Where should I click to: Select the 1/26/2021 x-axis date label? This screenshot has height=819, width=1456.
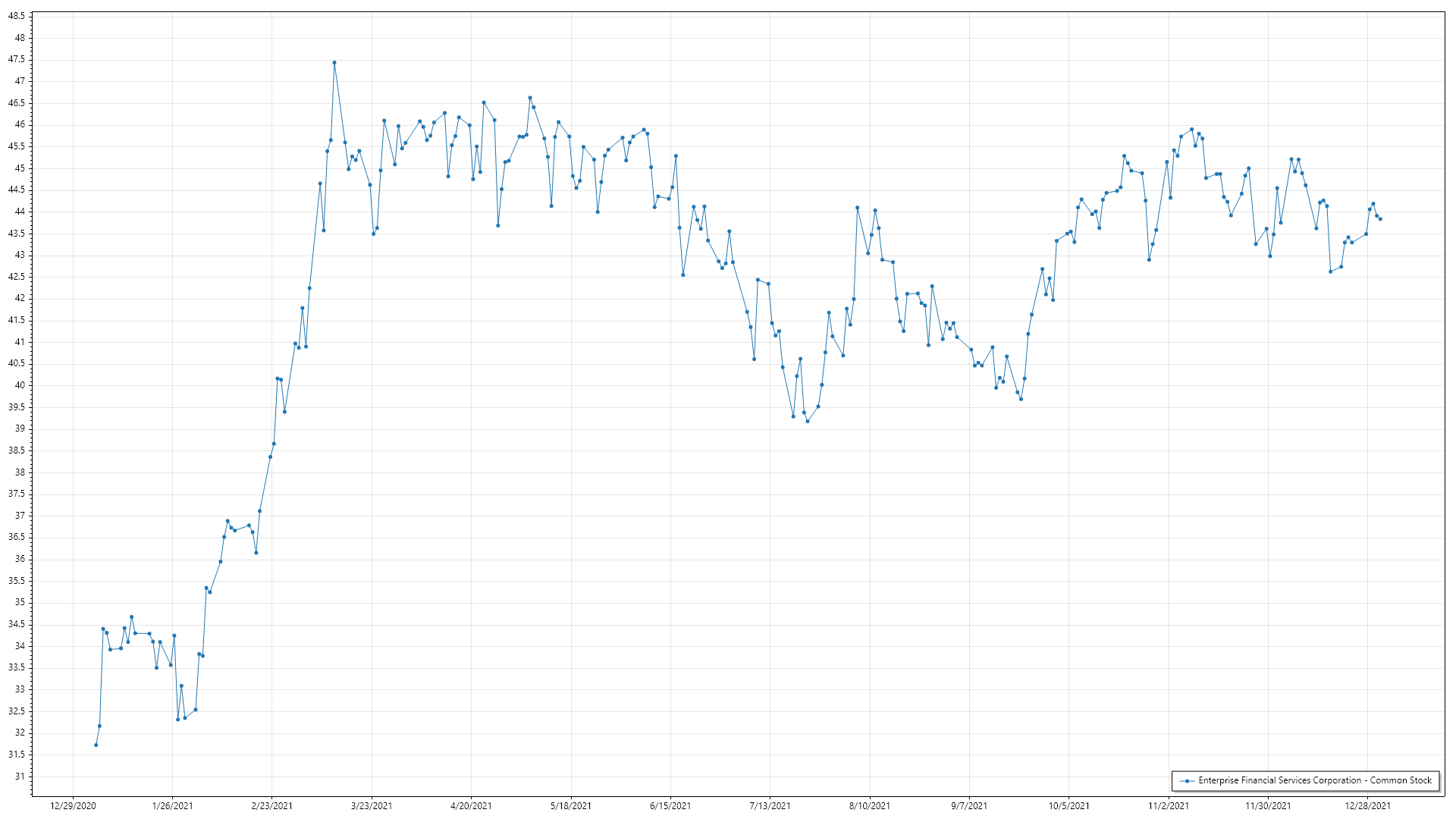point(173,806)
